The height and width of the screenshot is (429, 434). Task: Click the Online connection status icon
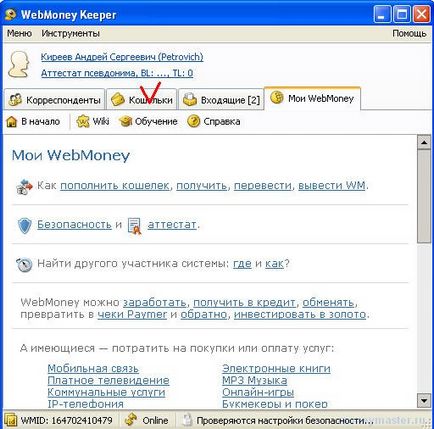point(131,420)
